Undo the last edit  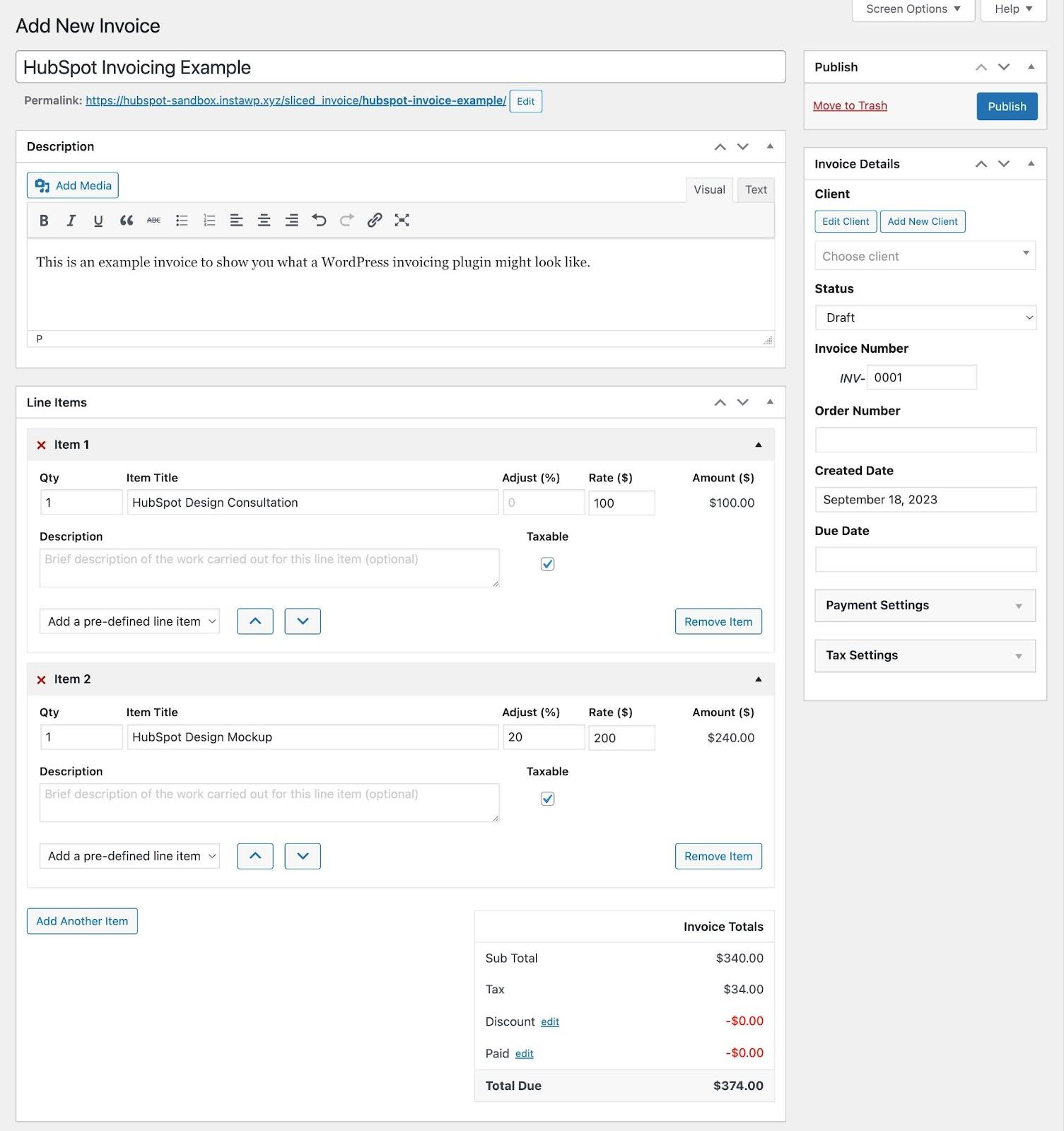319,221
